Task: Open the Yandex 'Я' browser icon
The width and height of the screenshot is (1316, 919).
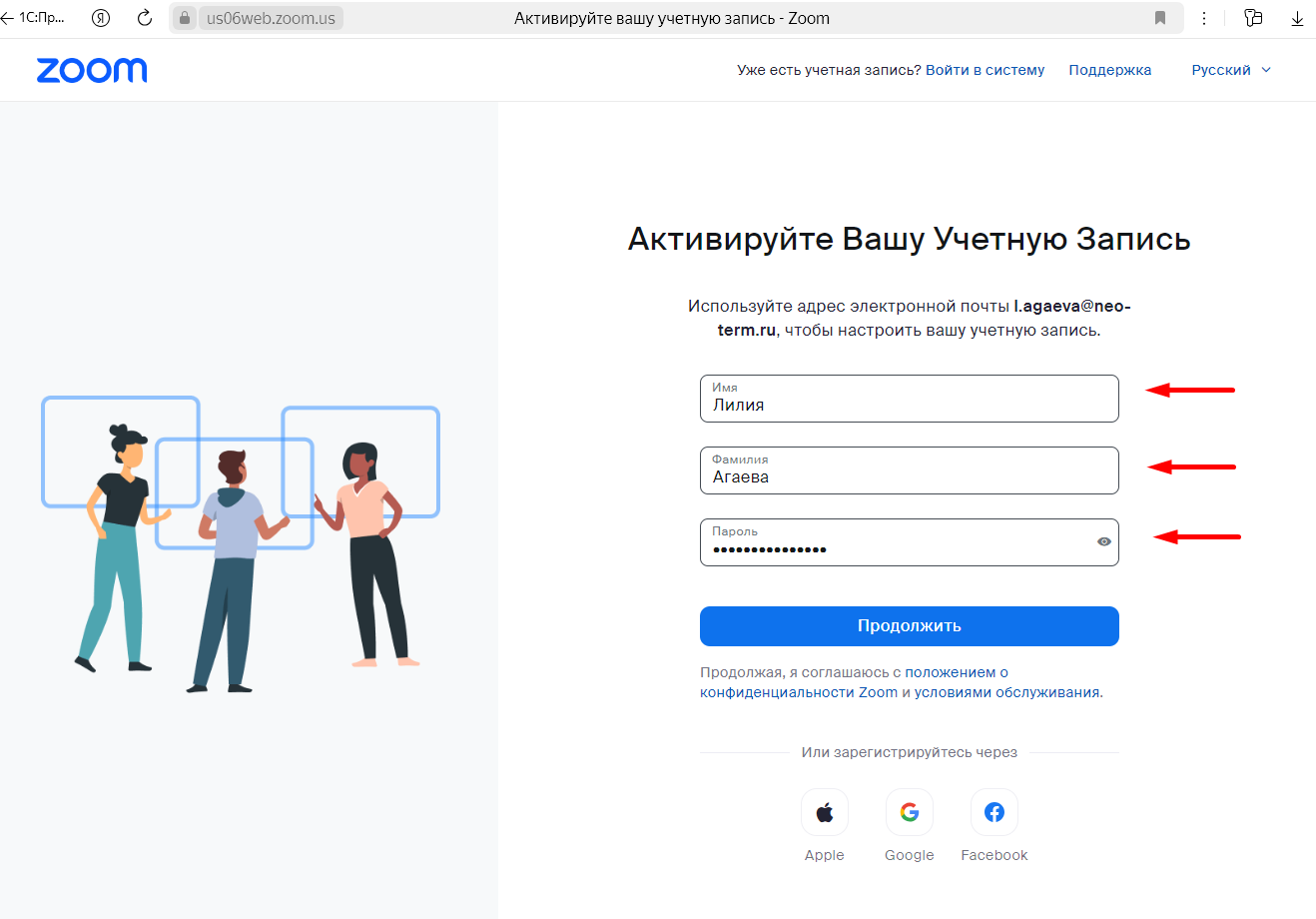Action: 101,18
